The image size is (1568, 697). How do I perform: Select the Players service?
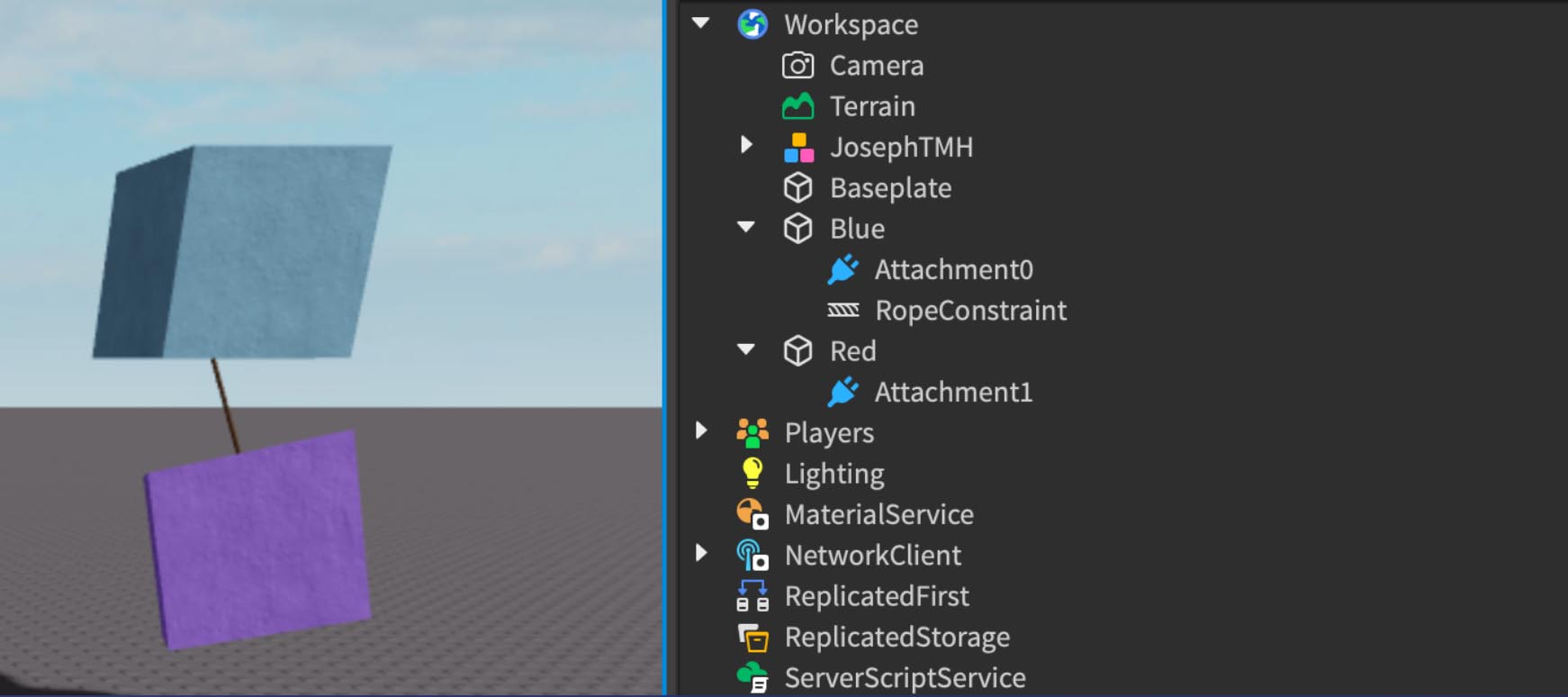click(829, 433)
